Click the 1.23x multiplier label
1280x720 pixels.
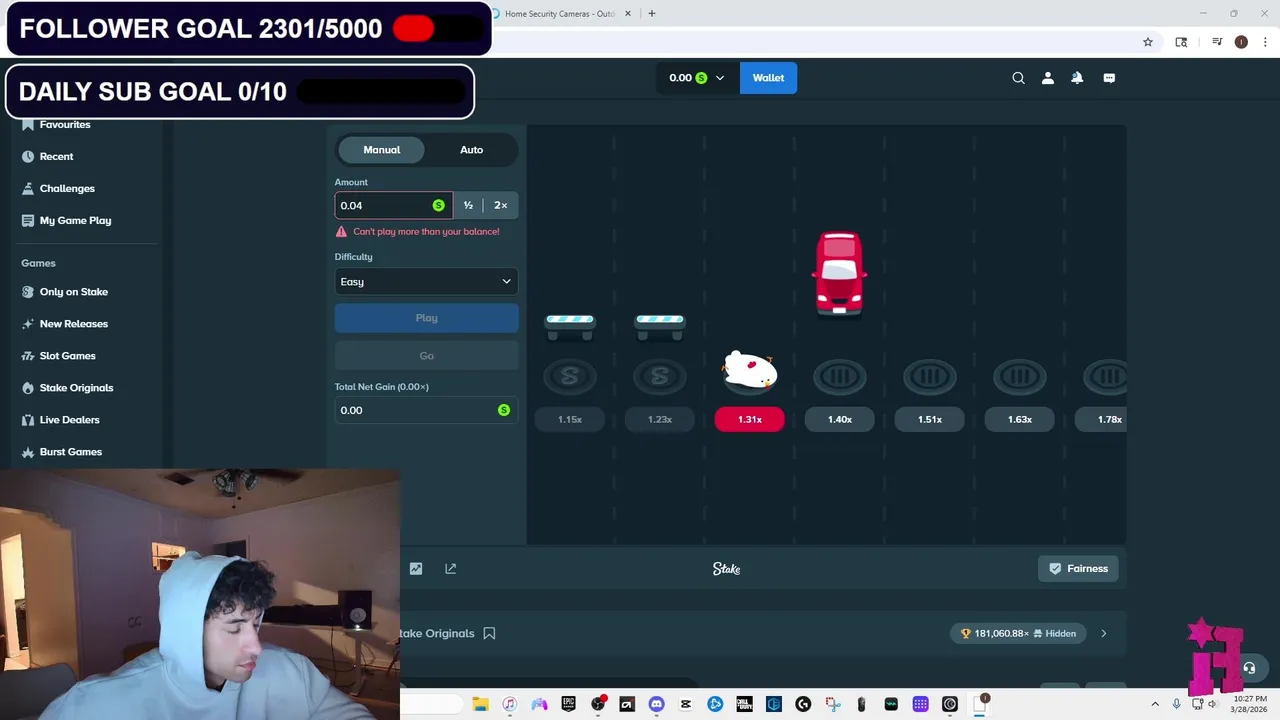(x=659, y=420)
